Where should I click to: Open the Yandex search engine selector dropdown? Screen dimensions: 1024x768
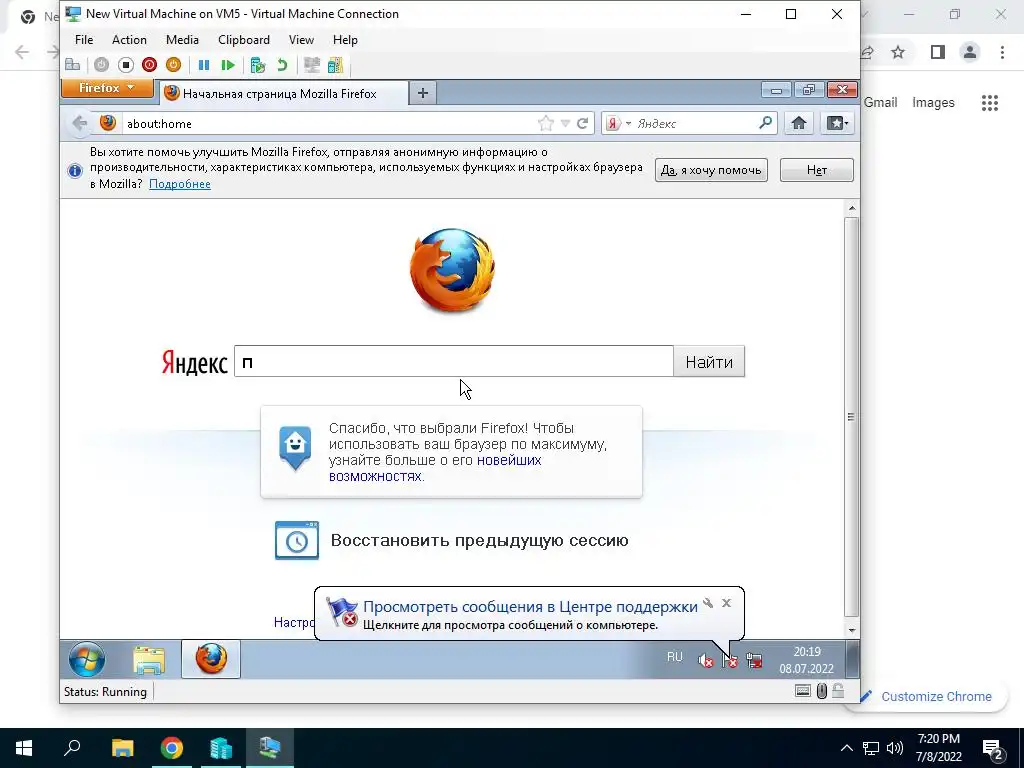click(618, 123)
